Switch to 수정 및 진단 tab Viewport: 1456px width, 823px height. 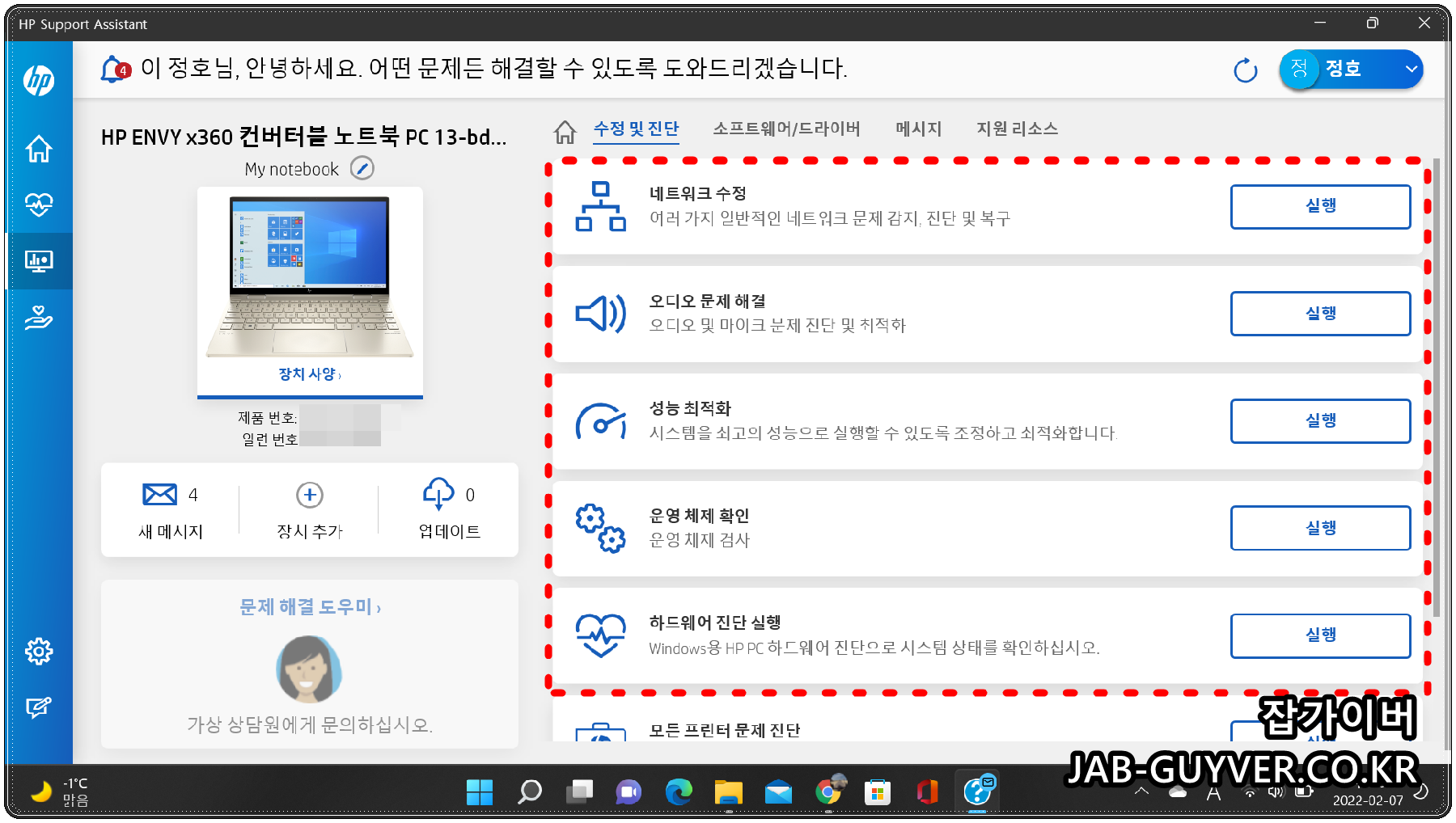coord(636,129)
